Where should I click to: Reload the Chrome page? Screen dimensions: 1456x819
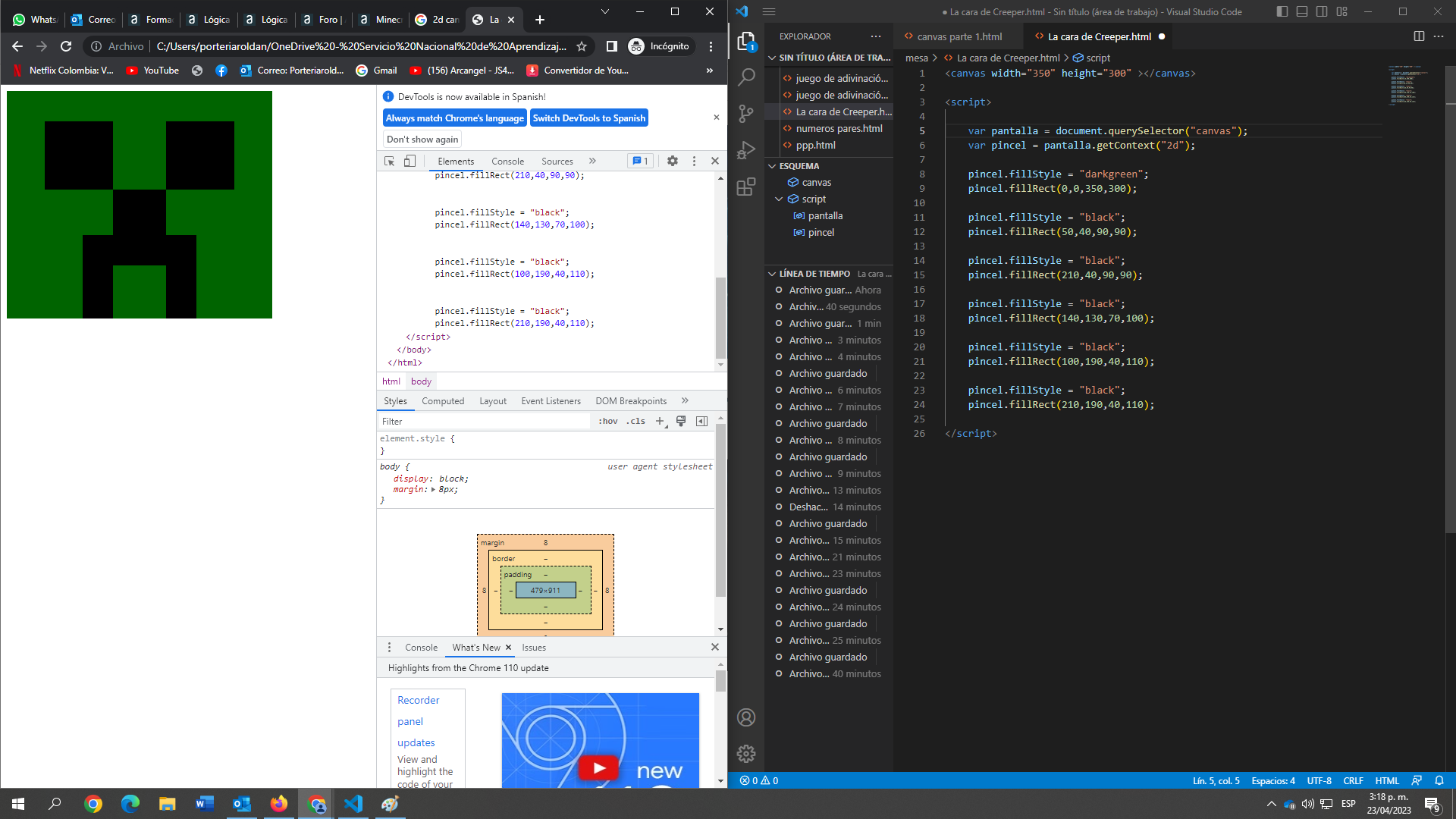[x=66, y=46]
